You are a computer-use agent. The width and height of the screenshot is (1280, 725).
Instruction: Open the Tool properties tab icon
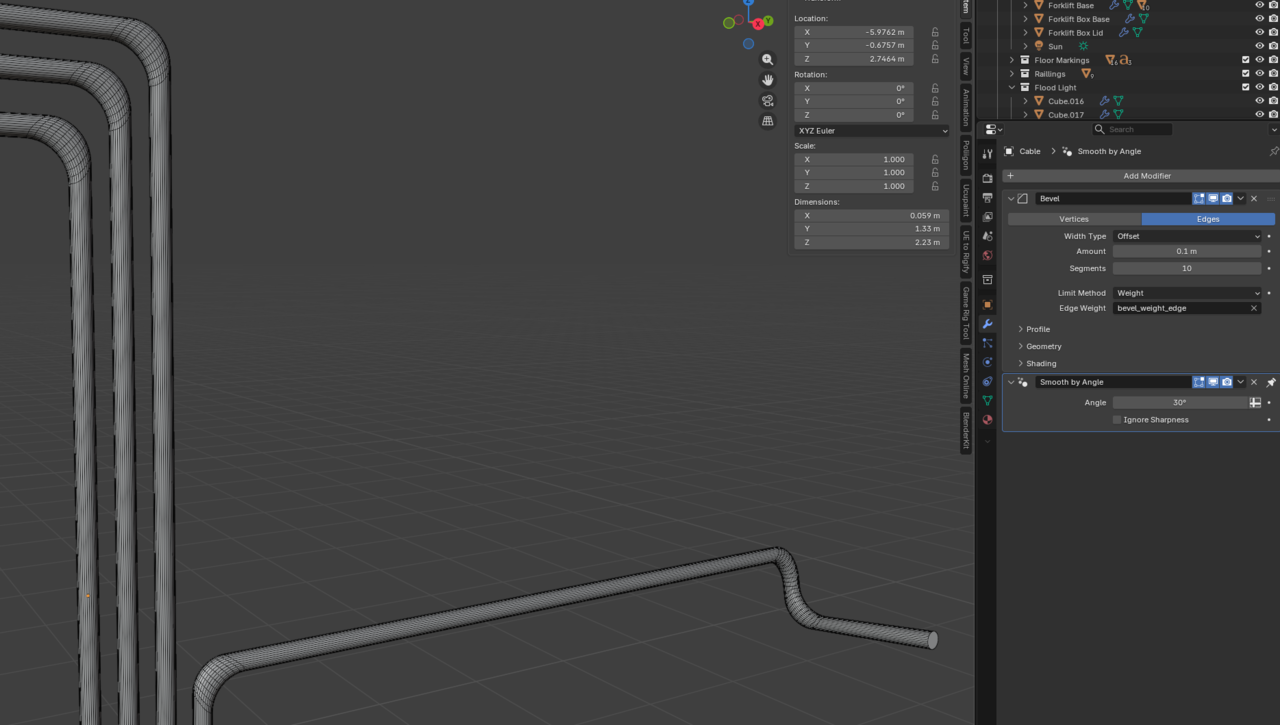(x=987, y=154)
